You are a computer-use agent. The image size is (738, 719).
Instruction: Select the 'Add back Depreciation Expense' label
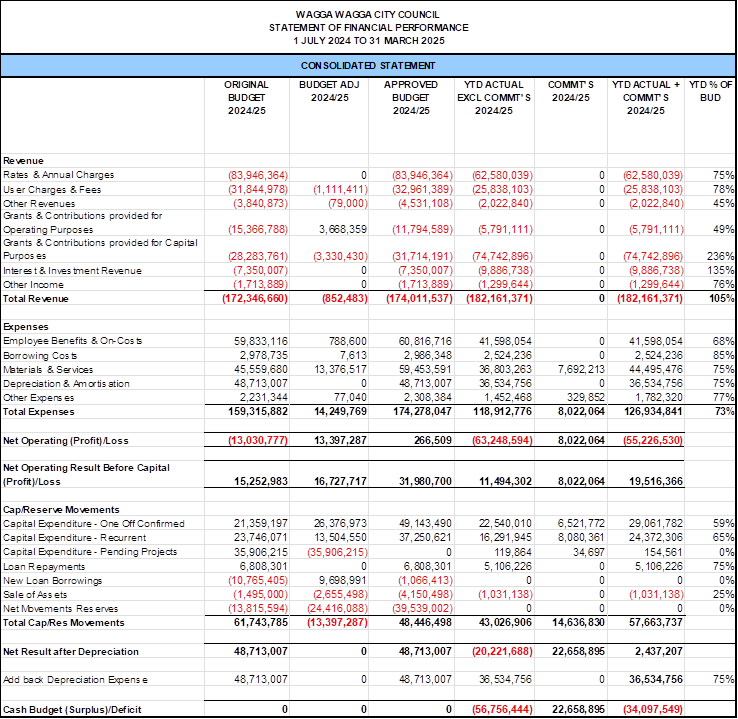pos(75,680)
